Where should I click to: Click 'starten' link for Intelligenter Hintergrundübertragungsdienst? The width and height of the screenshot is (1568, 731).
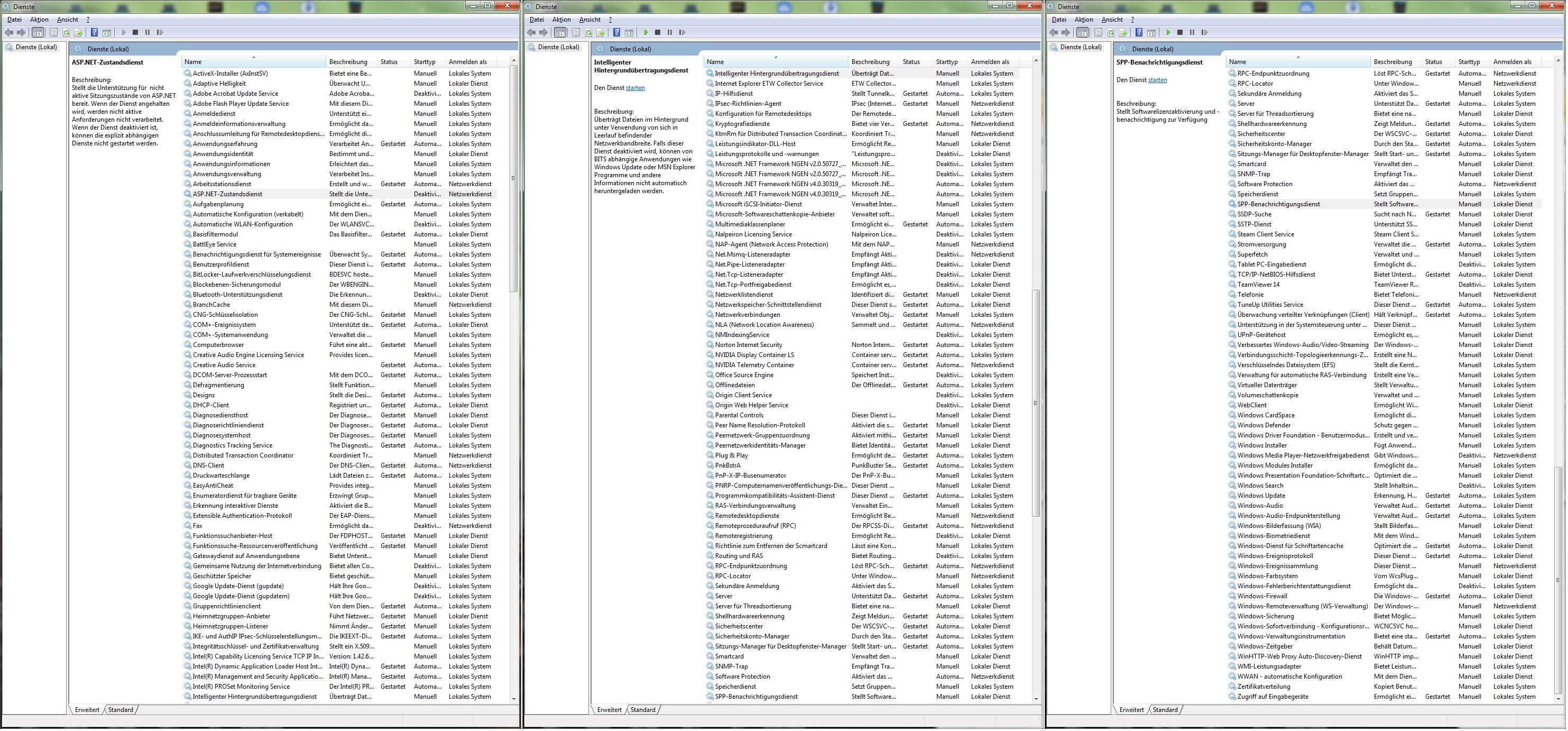tap(635, 88)
